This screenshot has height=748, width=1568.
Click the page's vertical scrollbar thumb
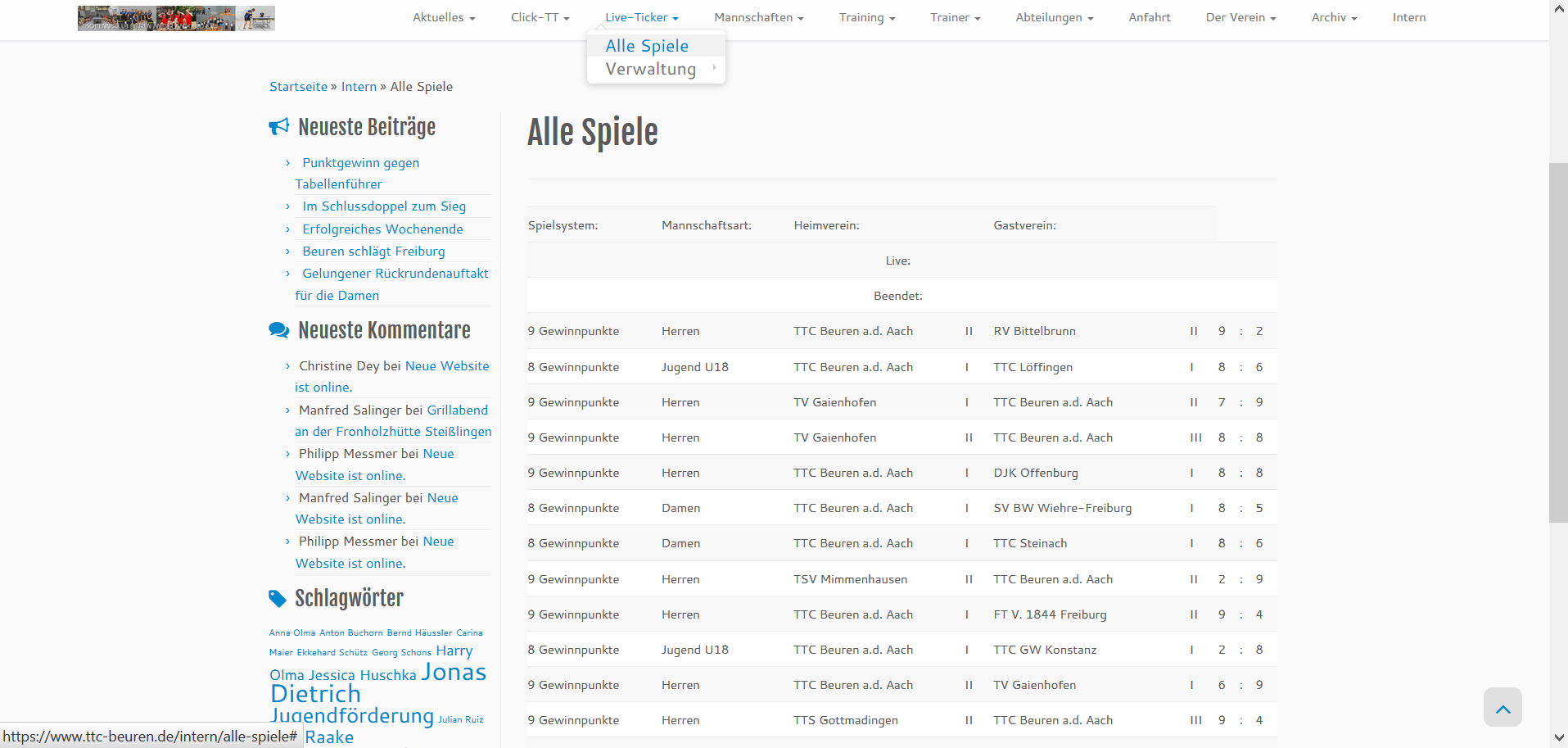pos(1557,342)
